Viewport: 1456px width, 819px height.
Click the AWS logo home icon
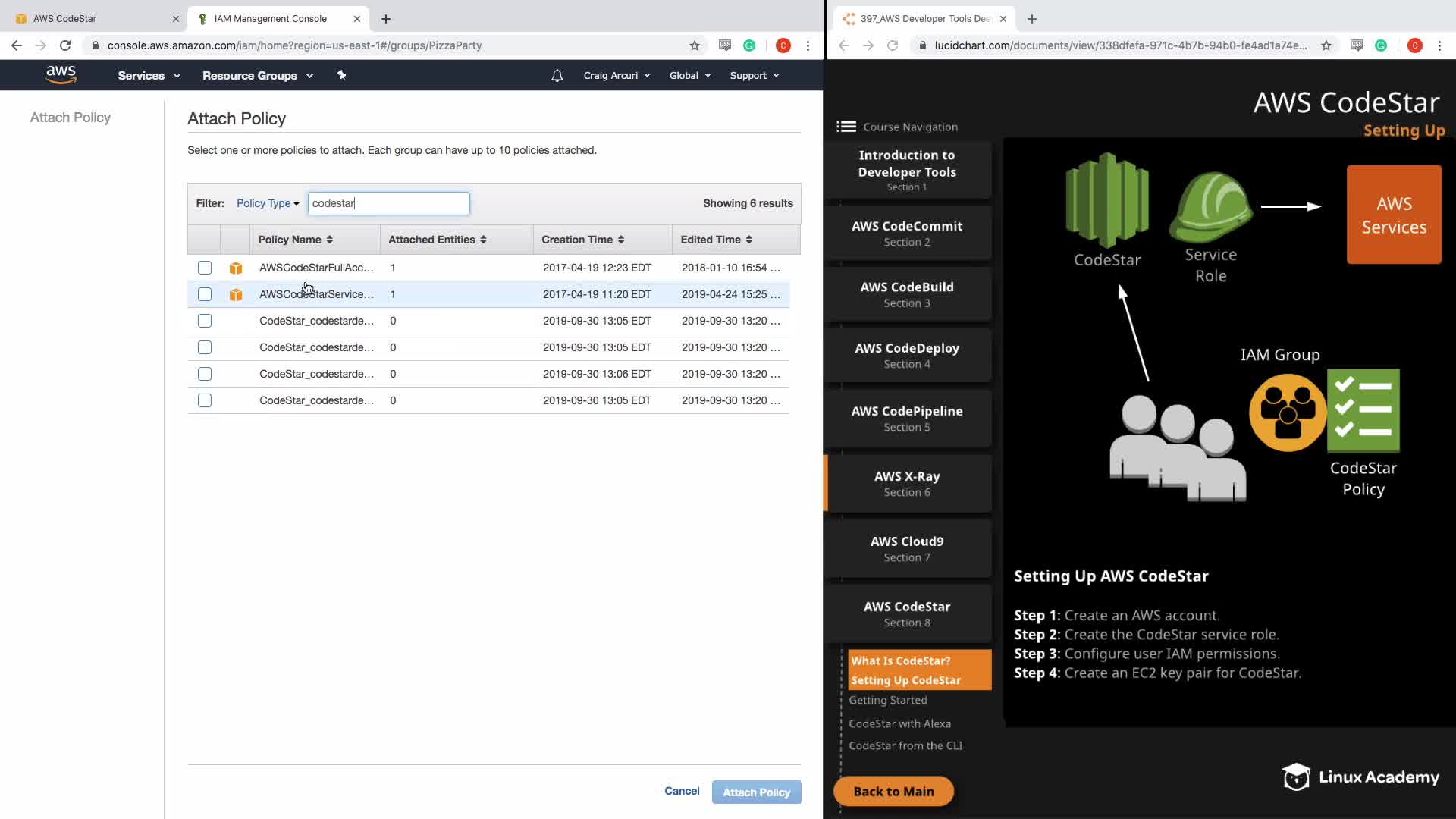[x=61, y=74]
